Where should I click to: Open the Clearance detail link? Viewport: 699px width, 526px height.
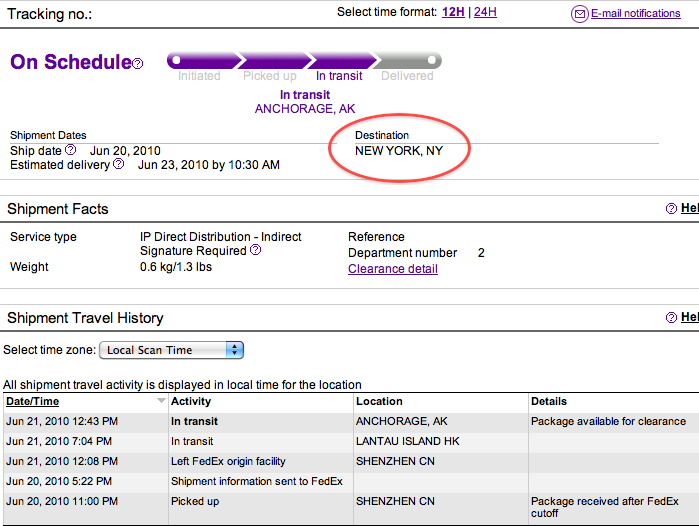pyautogui.click(x=393, y=269)
